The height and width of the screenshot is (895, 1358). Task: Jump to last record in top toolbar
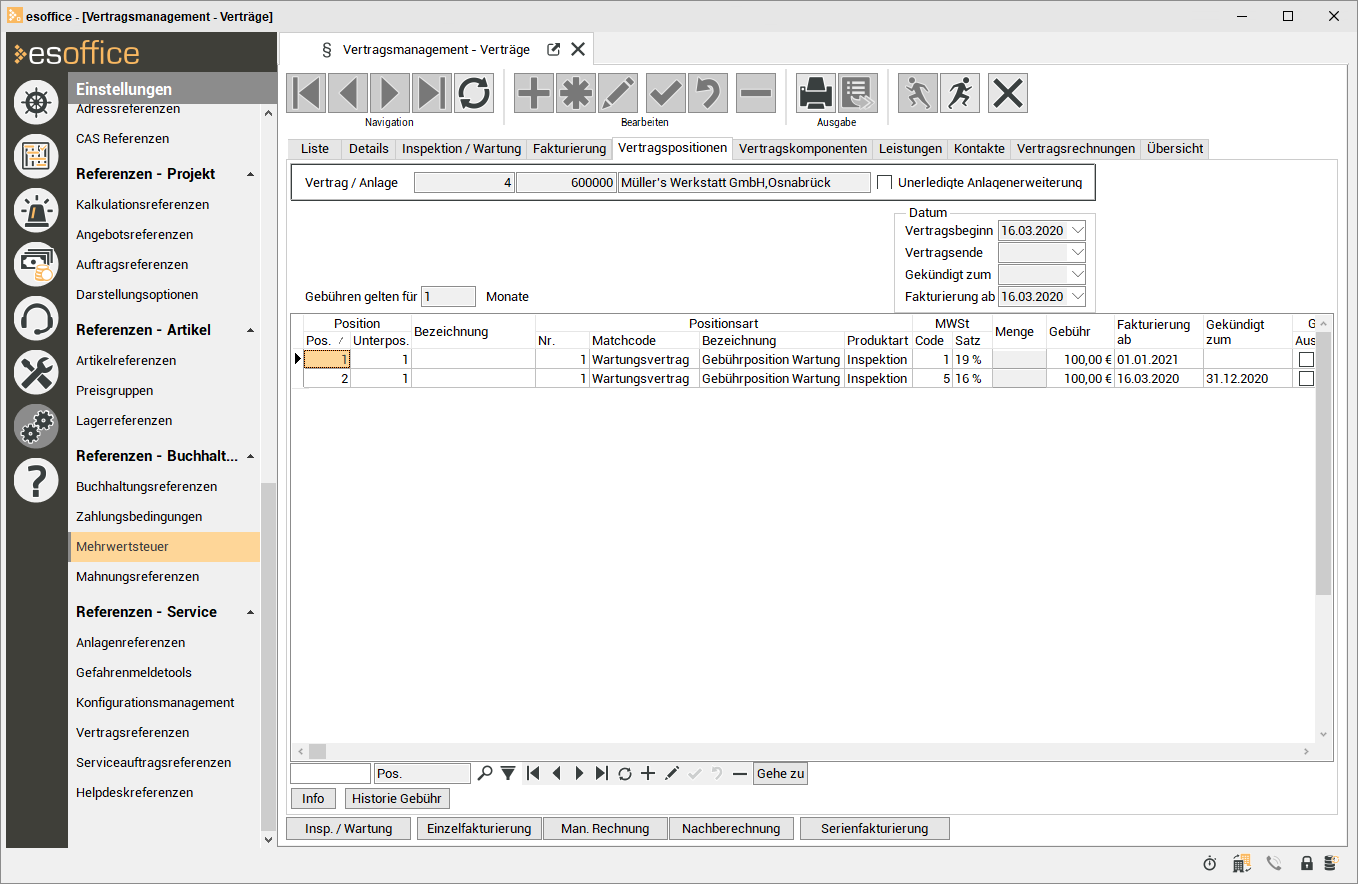(432, 93)
